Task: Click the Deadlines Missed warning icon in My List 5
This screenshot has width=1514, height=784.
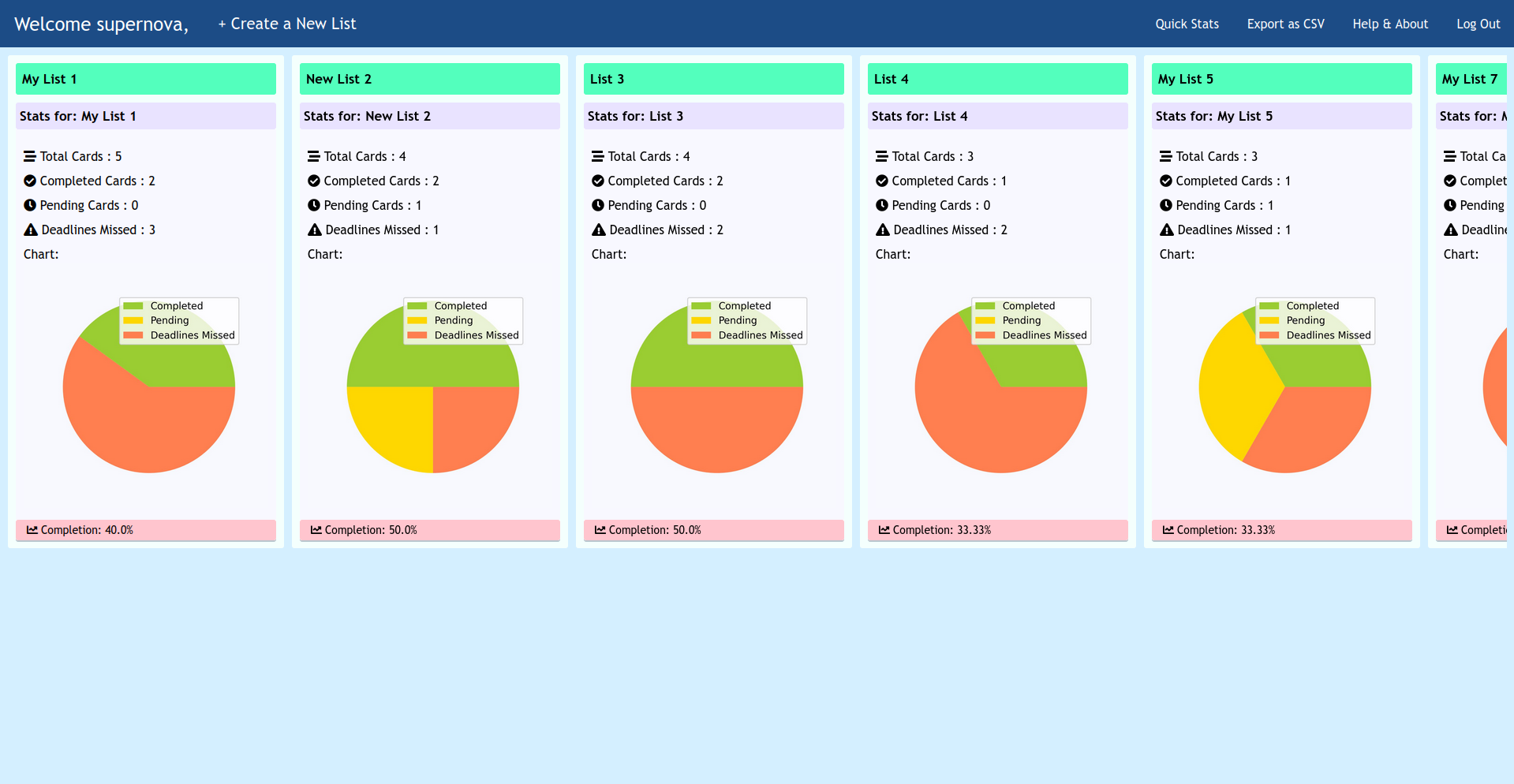Action: click(1167, 230)
